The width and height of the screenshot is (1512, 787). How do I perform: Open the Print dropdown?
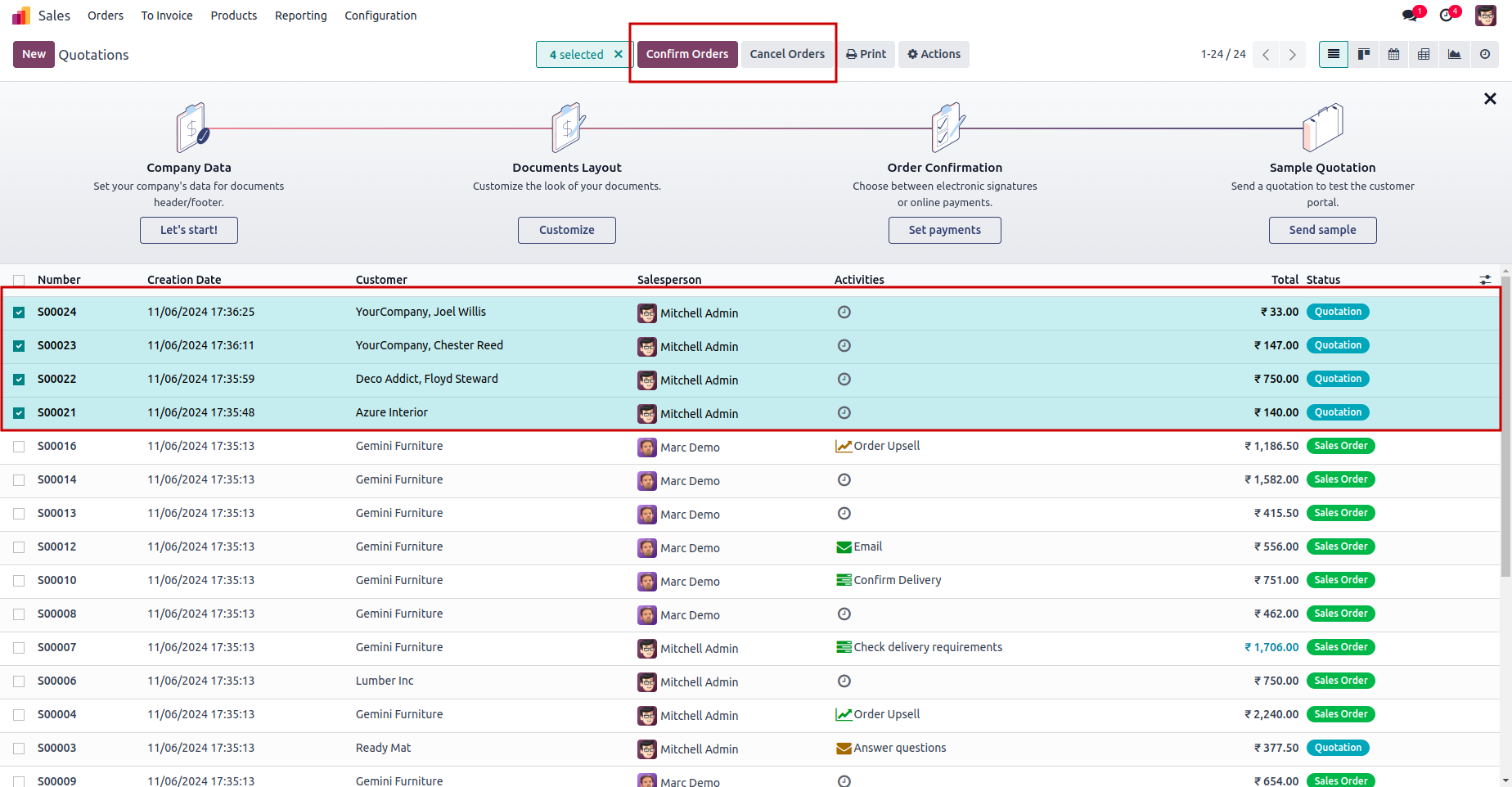click(x=866, y=54)
